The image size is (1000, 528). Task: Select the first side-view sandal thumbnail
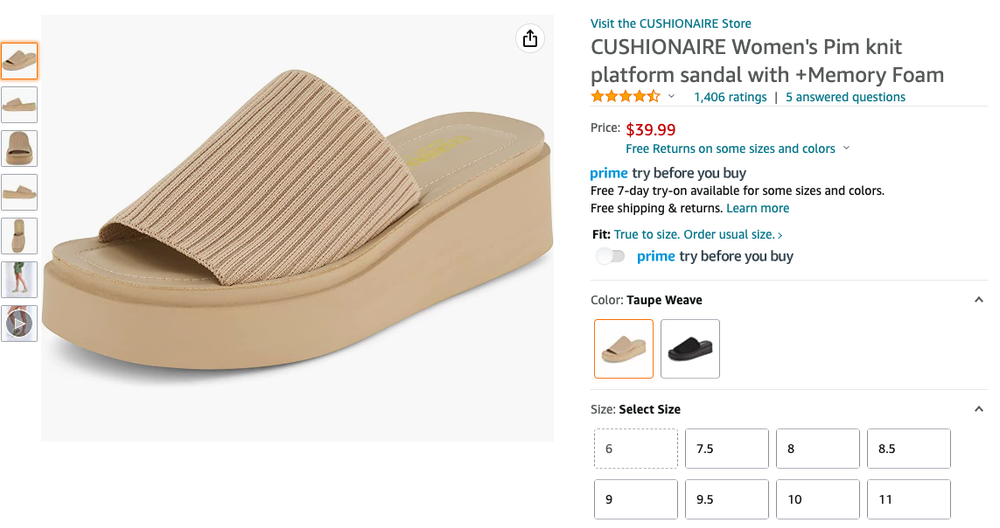pos(19,105)
